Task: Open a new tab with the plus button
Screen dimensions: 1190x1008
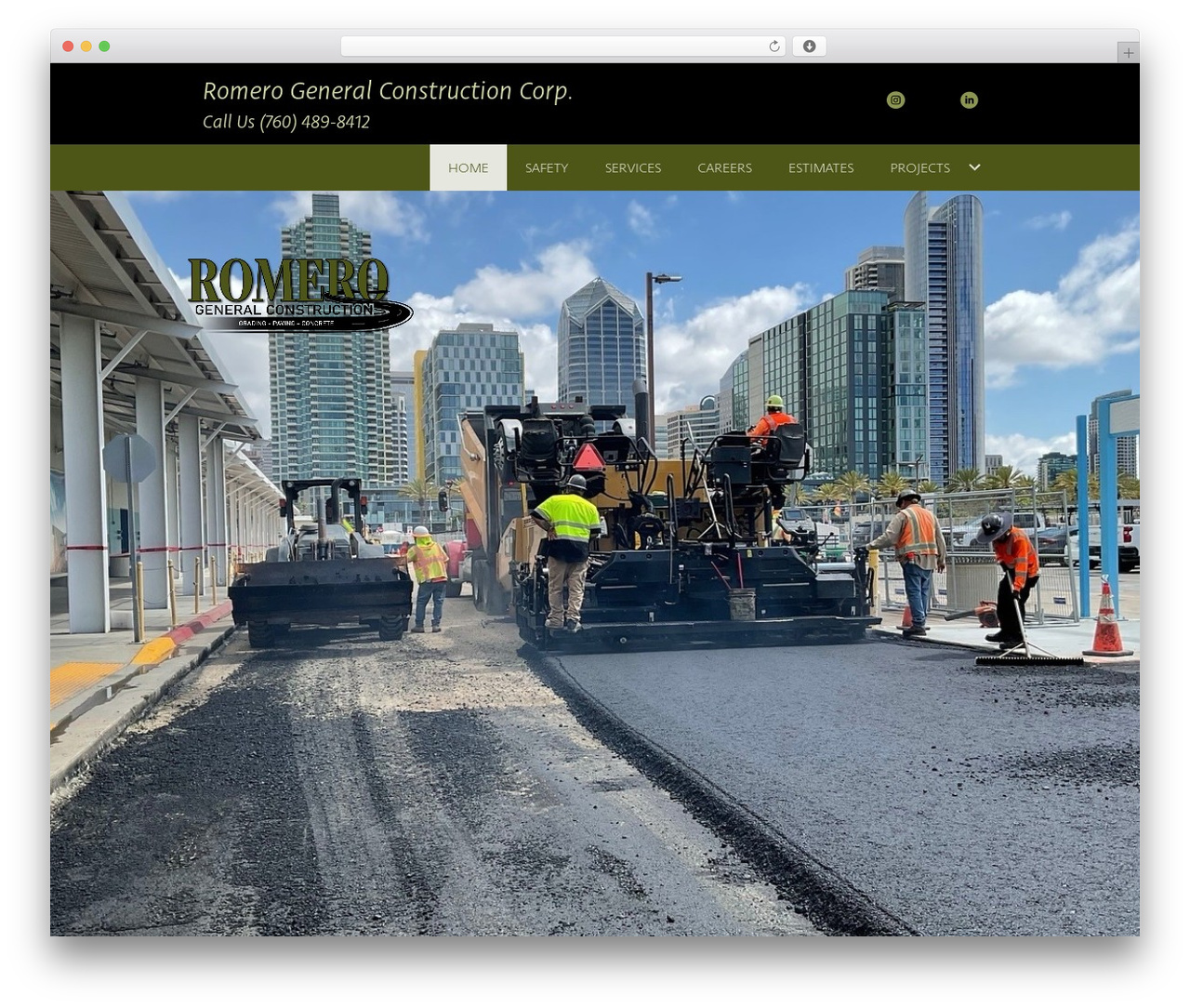Action: [1128, 53]
